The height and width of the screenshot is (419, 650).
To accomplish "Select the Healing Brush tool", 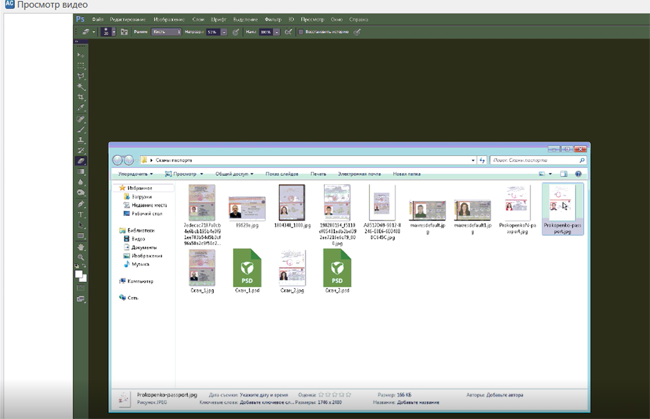I will 80,119.
